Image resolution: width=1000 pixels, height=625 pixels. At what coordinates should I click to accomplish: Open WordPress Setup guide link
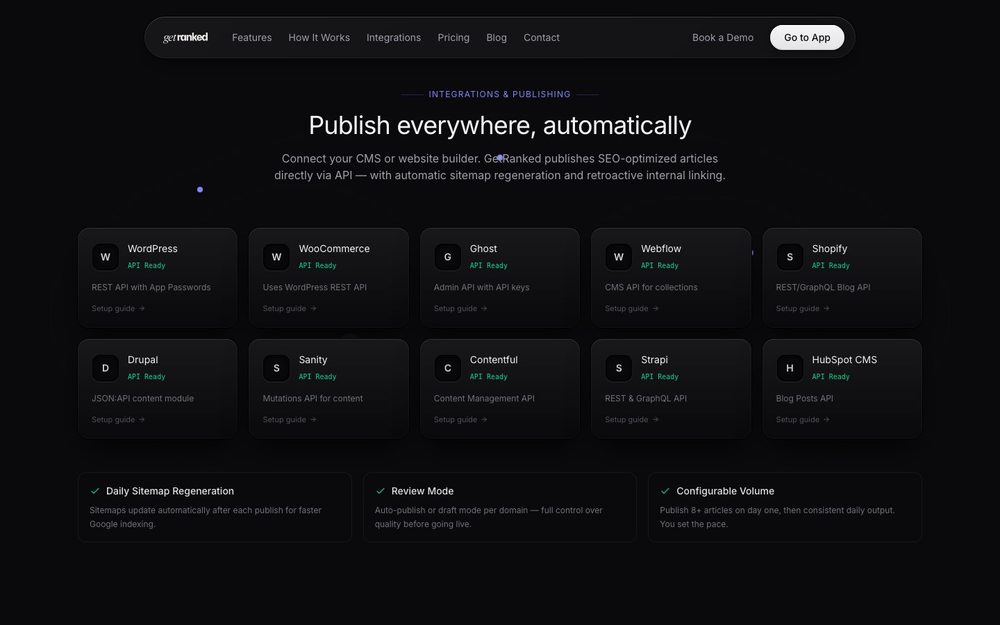coord(118,309)
